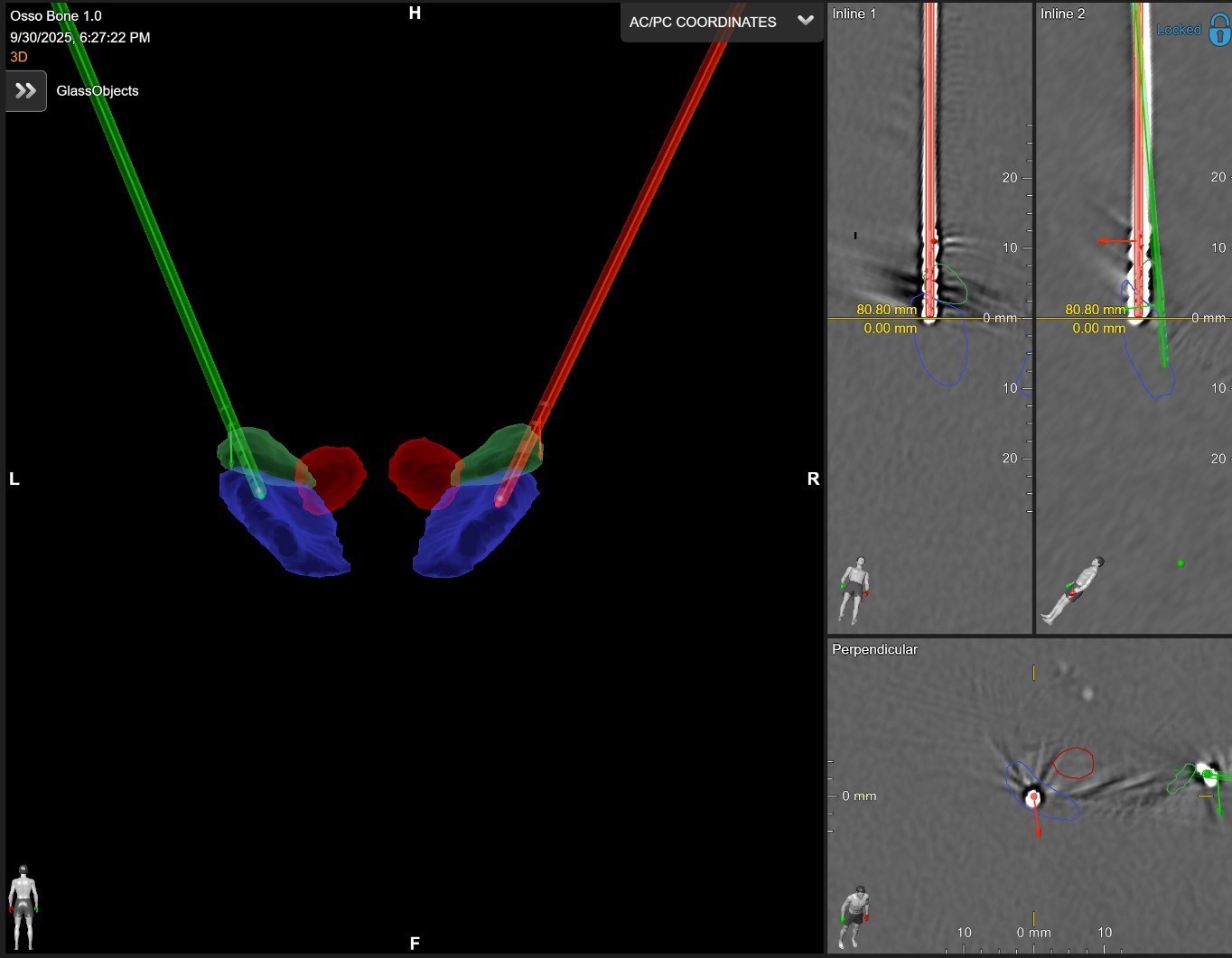Viewport: 1232px width, 958px height.
Task: Click the red lead center in Perpendicular view
Action: 1033,797
